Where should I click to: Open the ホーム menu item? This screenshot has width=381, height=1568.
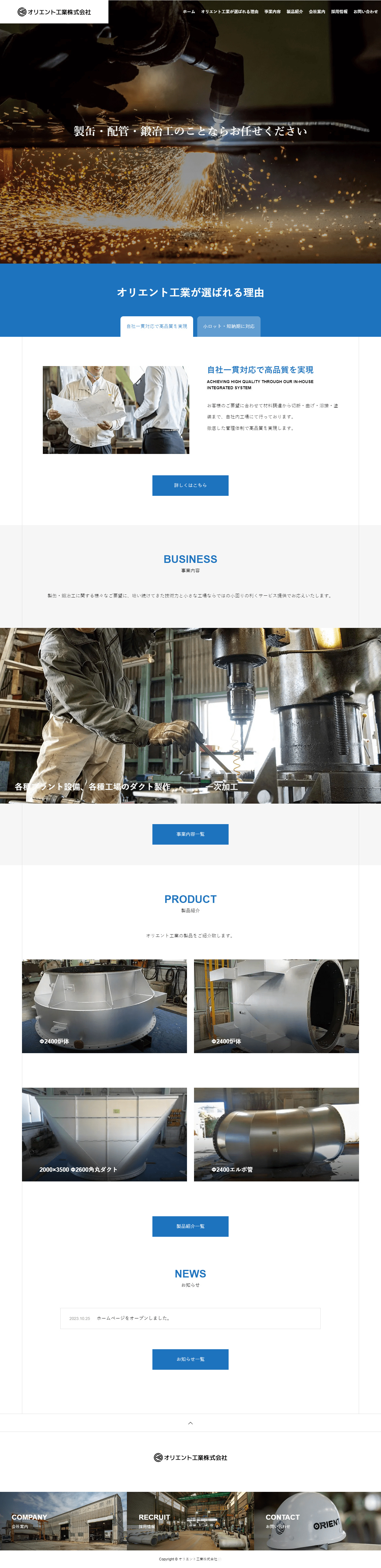tap(189, 11)
